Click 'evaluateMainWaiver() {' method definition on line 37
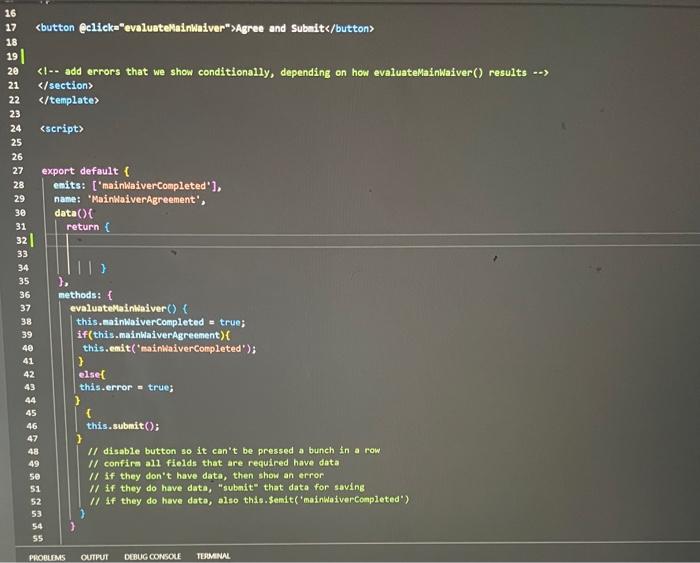The height and width of the screenshot is (563, 700). [129, 309]
